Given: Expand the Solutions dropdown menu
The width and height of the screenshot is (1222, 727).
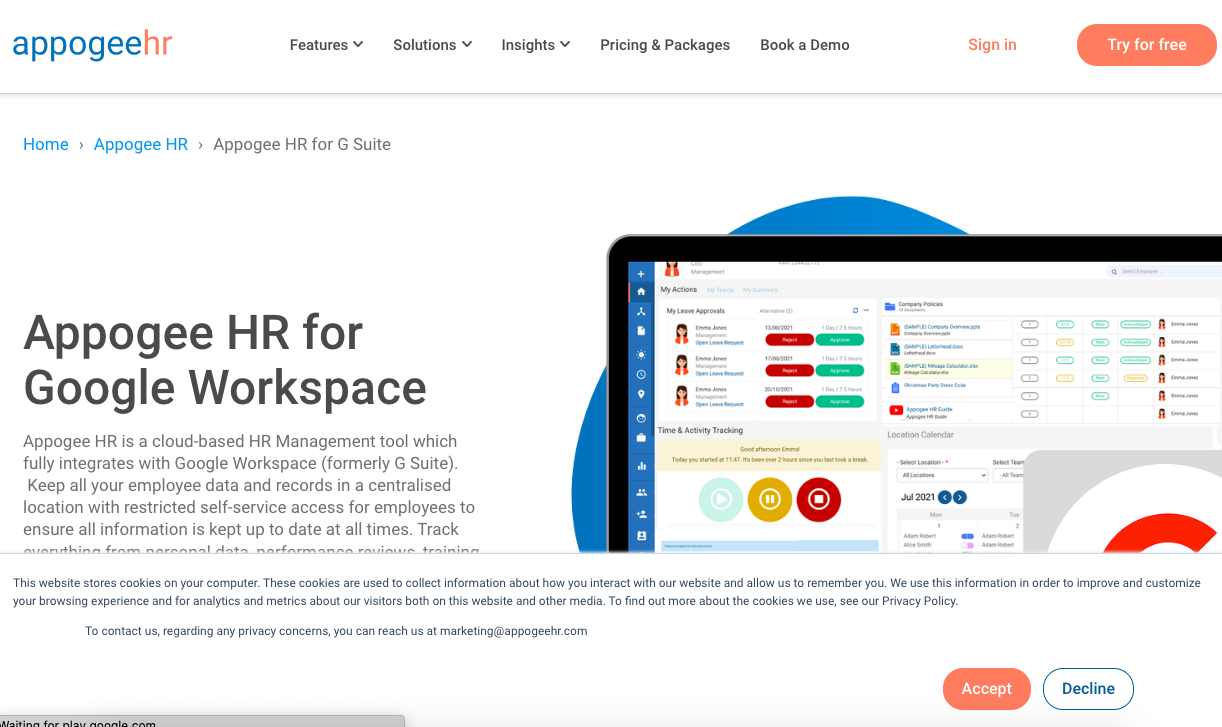Looking at the screenshot, I should tap(432, 45).
